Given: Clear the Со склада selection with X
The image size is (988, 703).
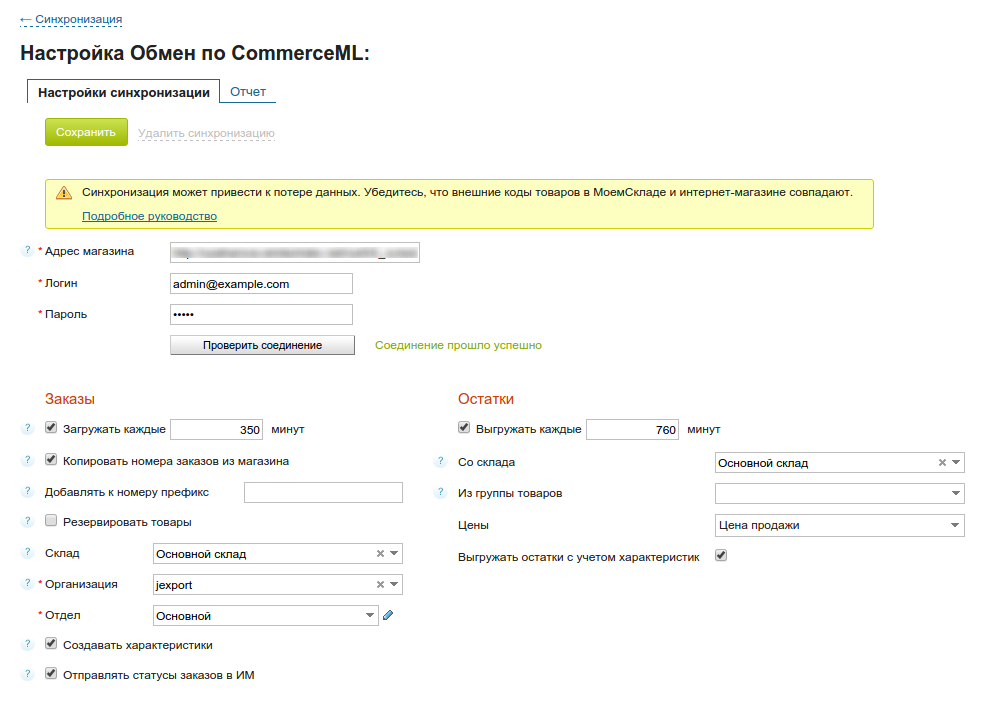Looking at the screenshot, I should pos(942,463).
